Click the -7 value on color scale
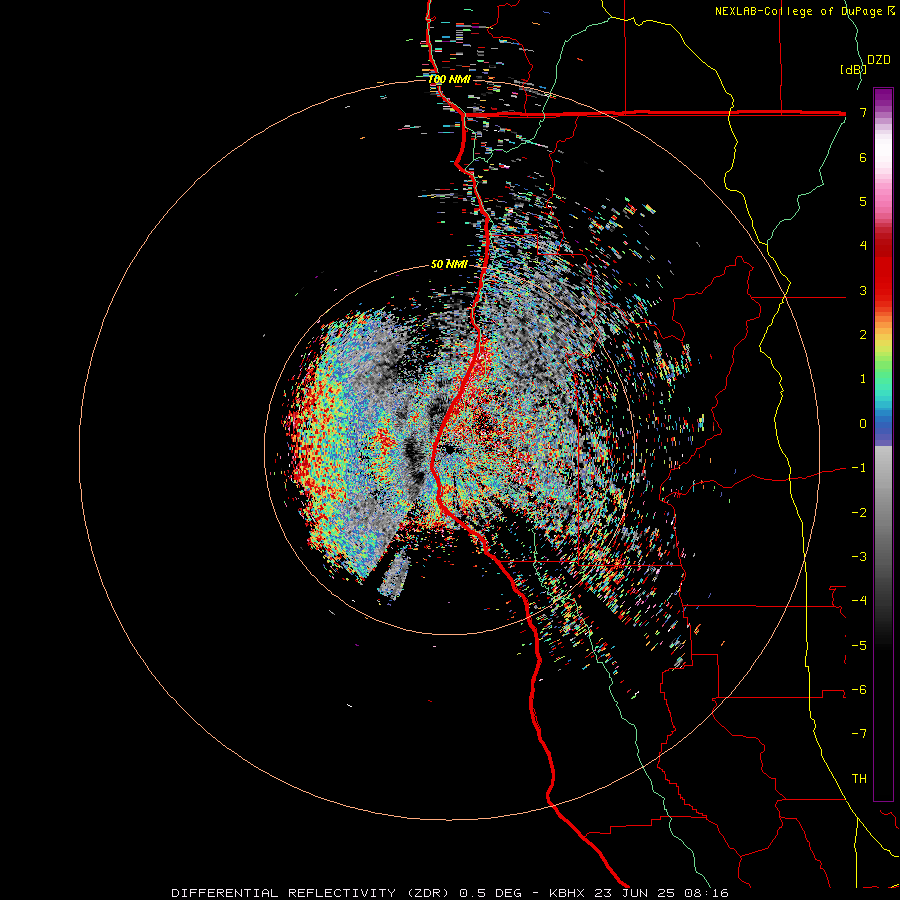 859,734
